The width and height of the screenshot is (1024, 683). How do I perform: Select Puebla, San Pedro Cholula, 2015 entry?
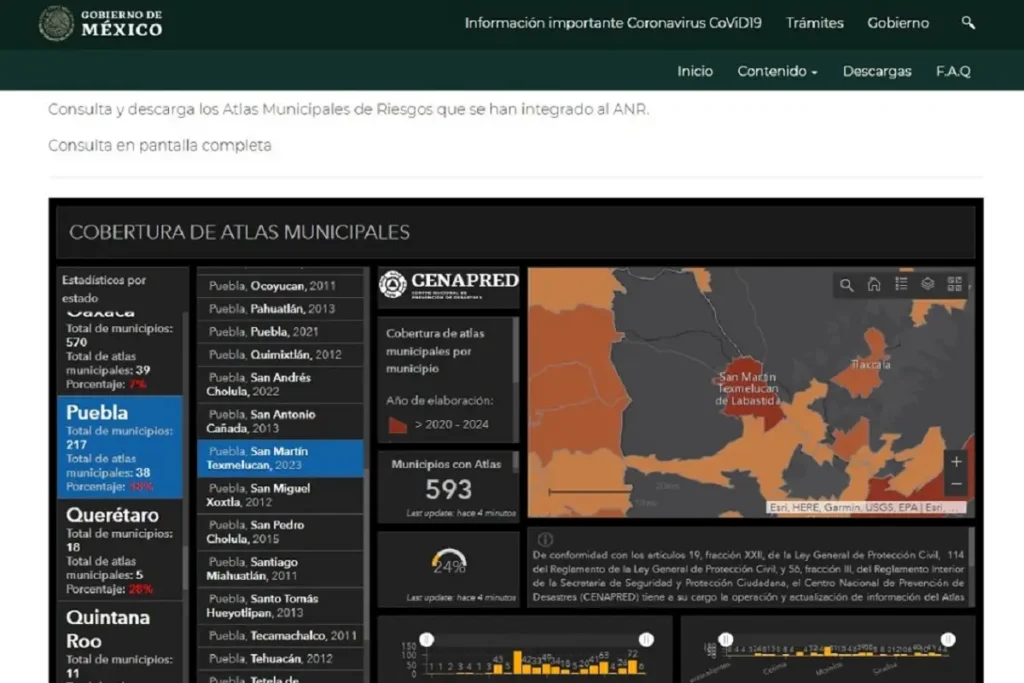[280, 532]
